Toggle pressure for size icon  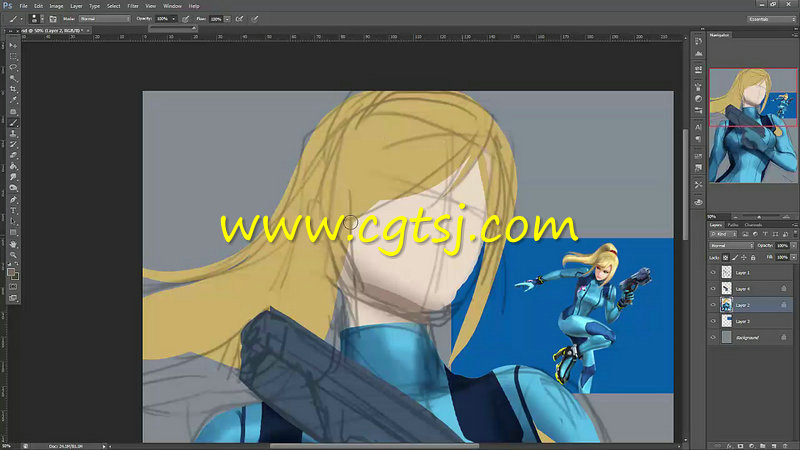tap(255, 19)
